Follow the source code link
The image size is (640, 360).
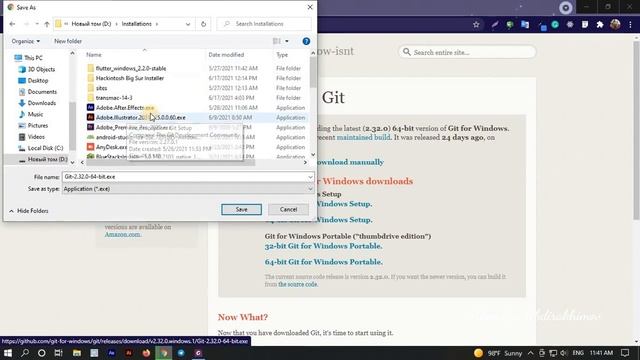coord(298,284)
